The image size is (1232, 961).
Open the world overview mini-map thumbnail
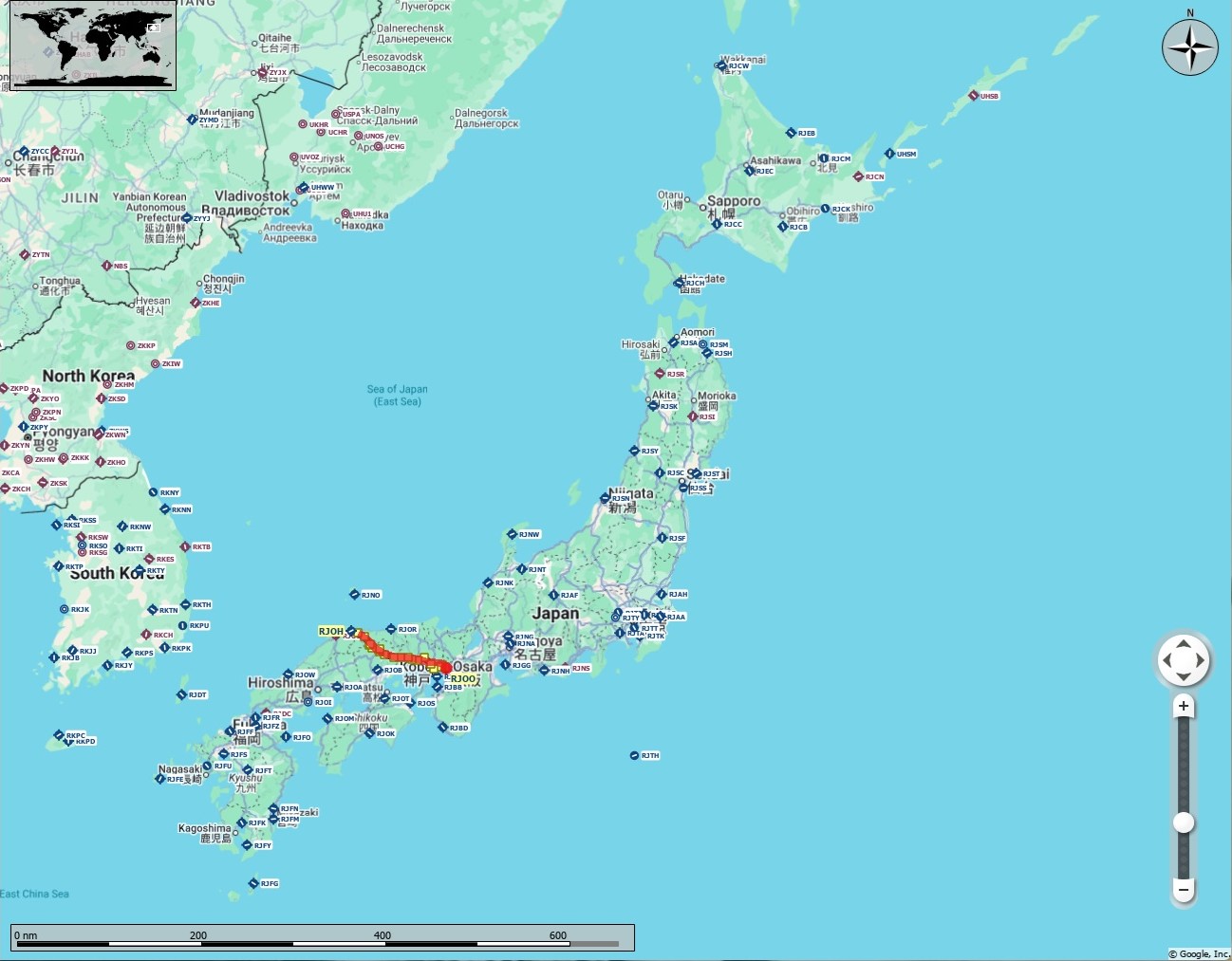click(93, 47)
